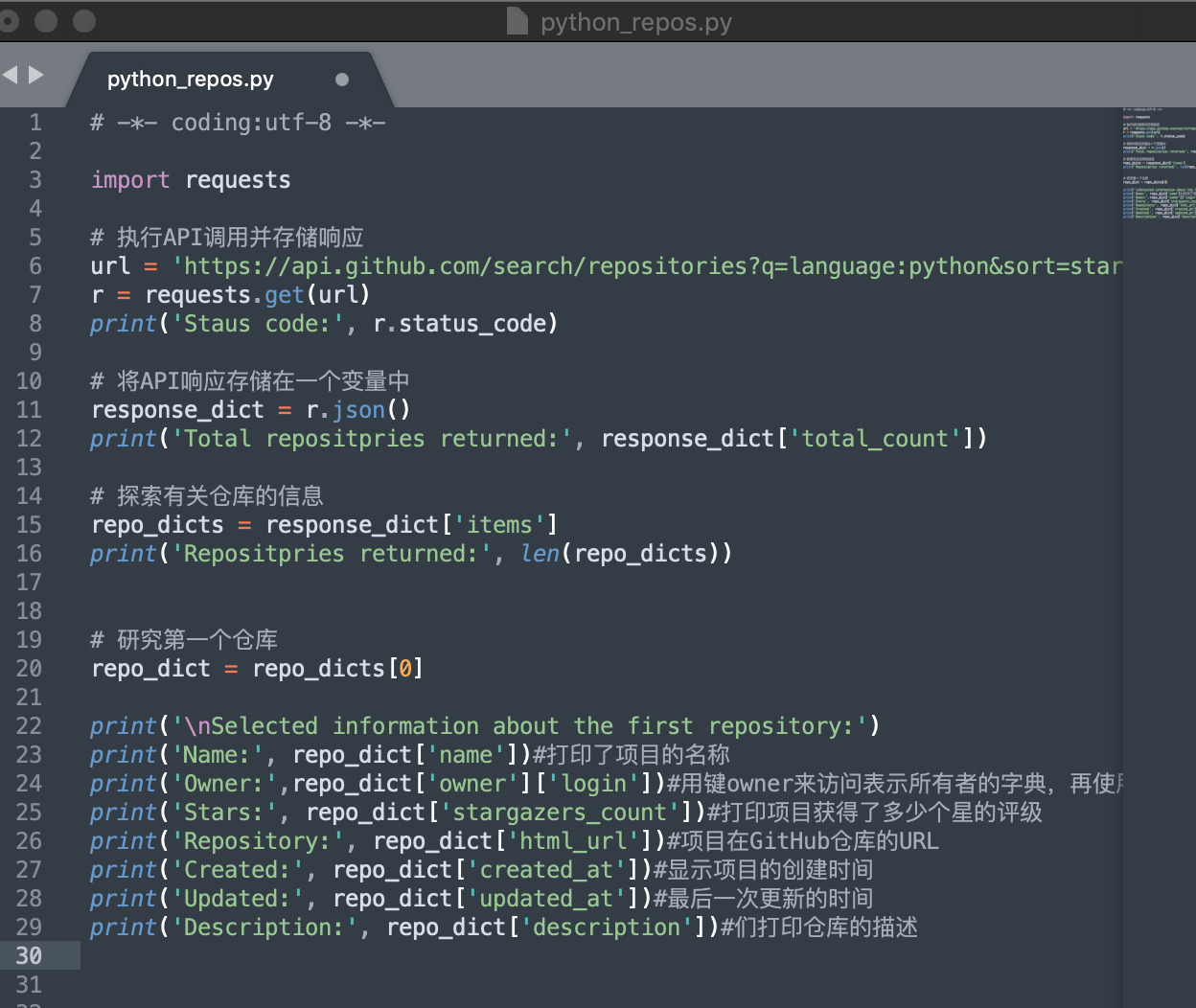Click the 'Total repositpries returned:' string

[x=372, y=439]
